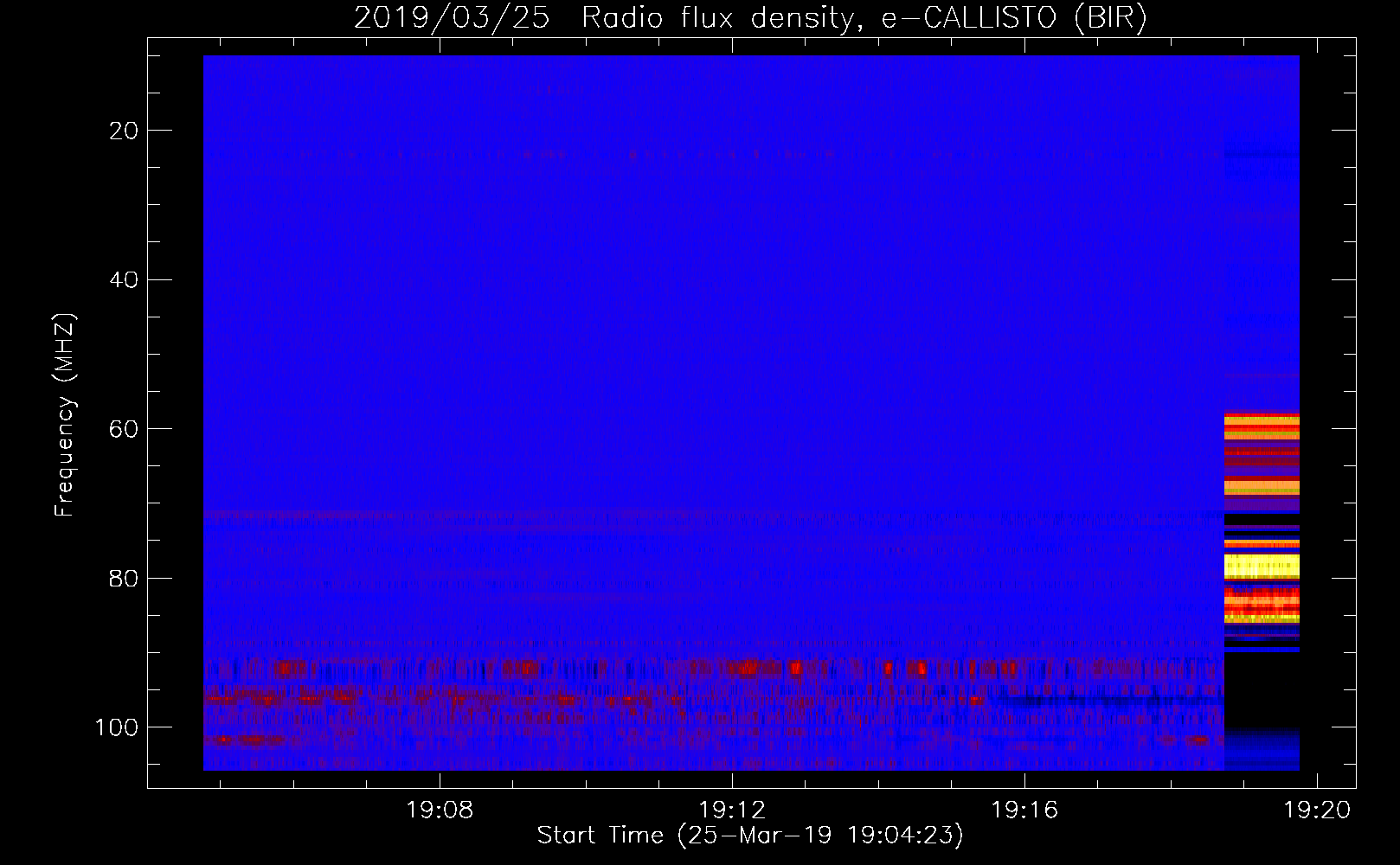The width and height of the screenshot is (1400, 865).
Task: Click the 80 frequency tick label
Action: pos(125,579)
